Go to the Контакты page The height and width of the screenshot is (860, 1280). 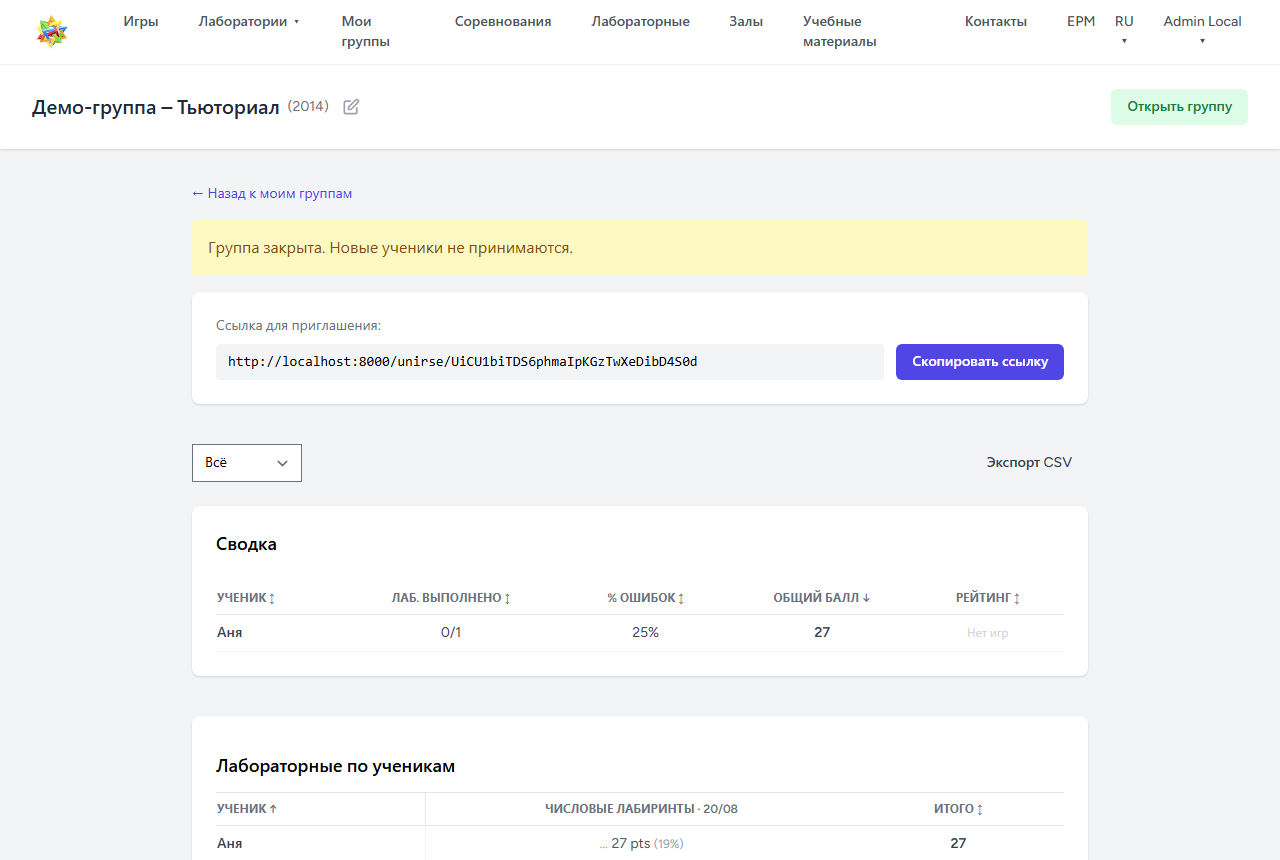[996, 22]
